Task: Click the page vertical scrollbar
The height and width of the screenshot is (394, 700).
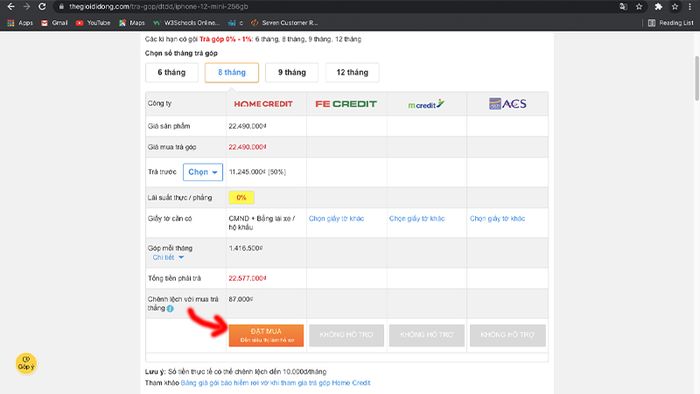Action: (x=697, y=78)
